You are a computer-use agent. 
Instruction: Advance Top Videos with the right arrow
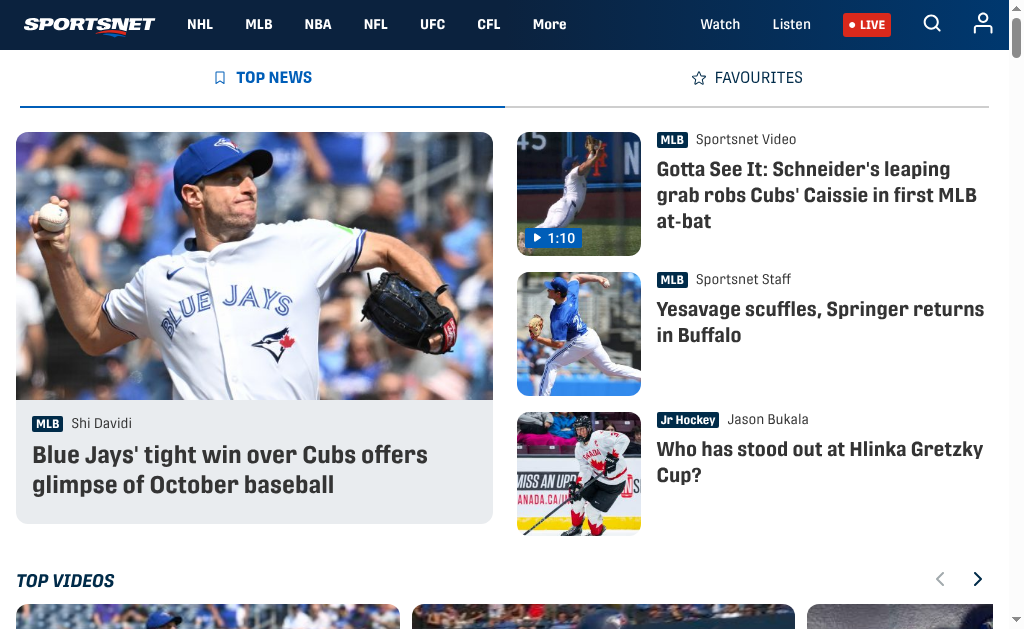[978, 579]
